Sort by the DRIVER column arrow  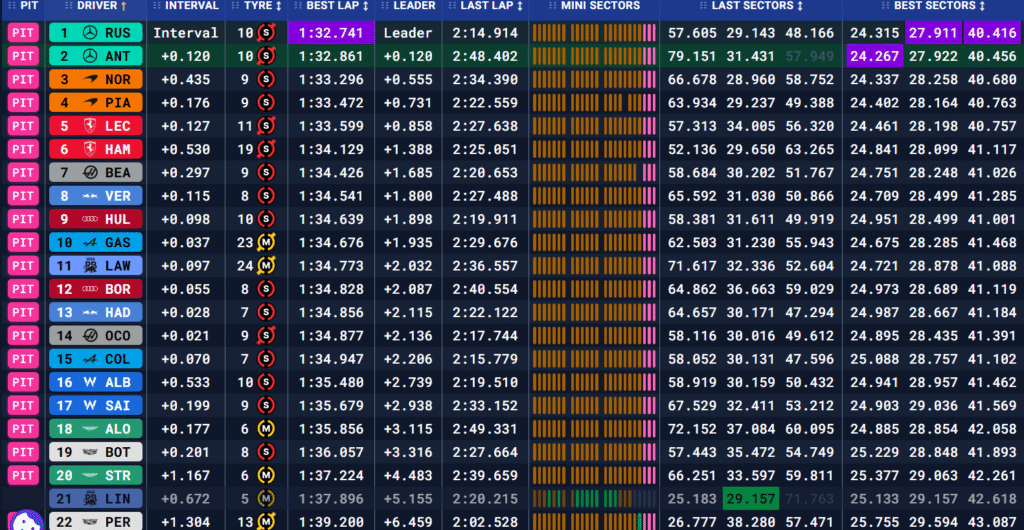tap(124, 6)
